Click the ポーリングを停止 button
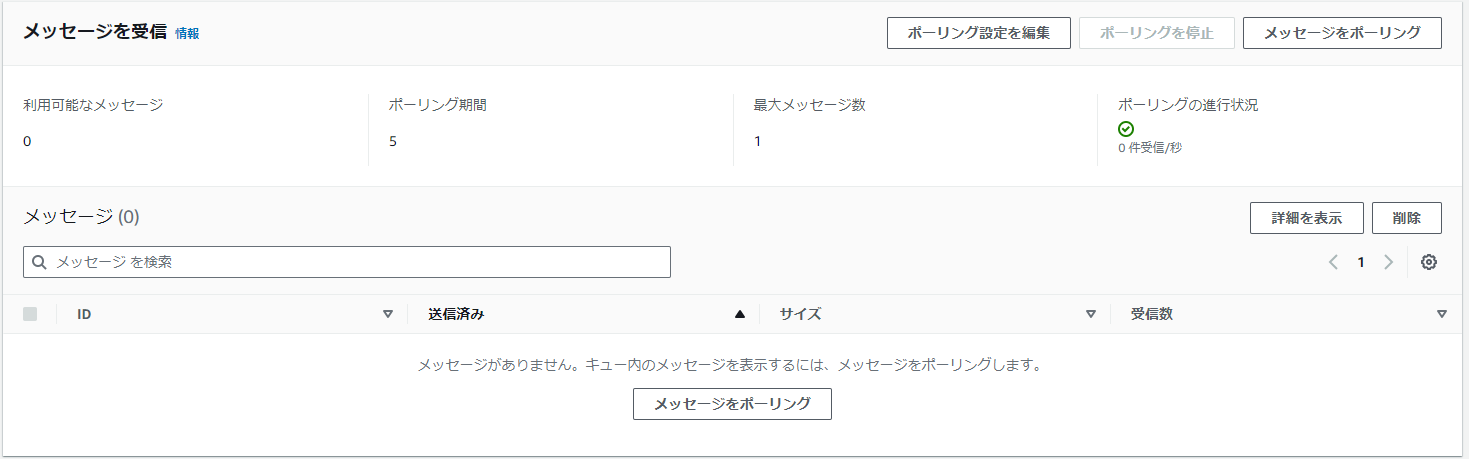Image resolution: width=1469 pixels, height=459 pixels. click(x=1157, y=33)
